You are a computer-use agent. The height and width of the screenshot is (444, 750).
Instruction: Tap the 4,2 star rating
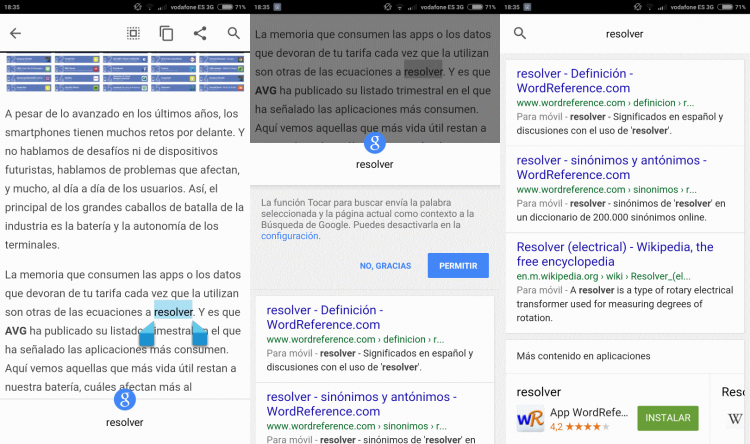coord(580,426)
